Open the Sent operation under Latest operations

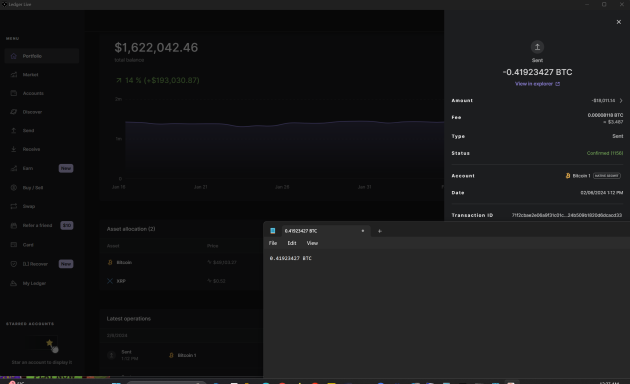click(x=181, y=355)
